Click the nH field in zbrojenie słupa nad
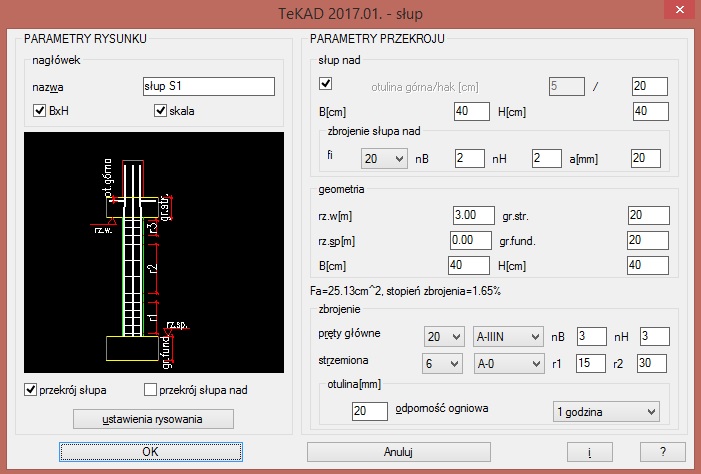The image size is (701, 474). [547, 159]
